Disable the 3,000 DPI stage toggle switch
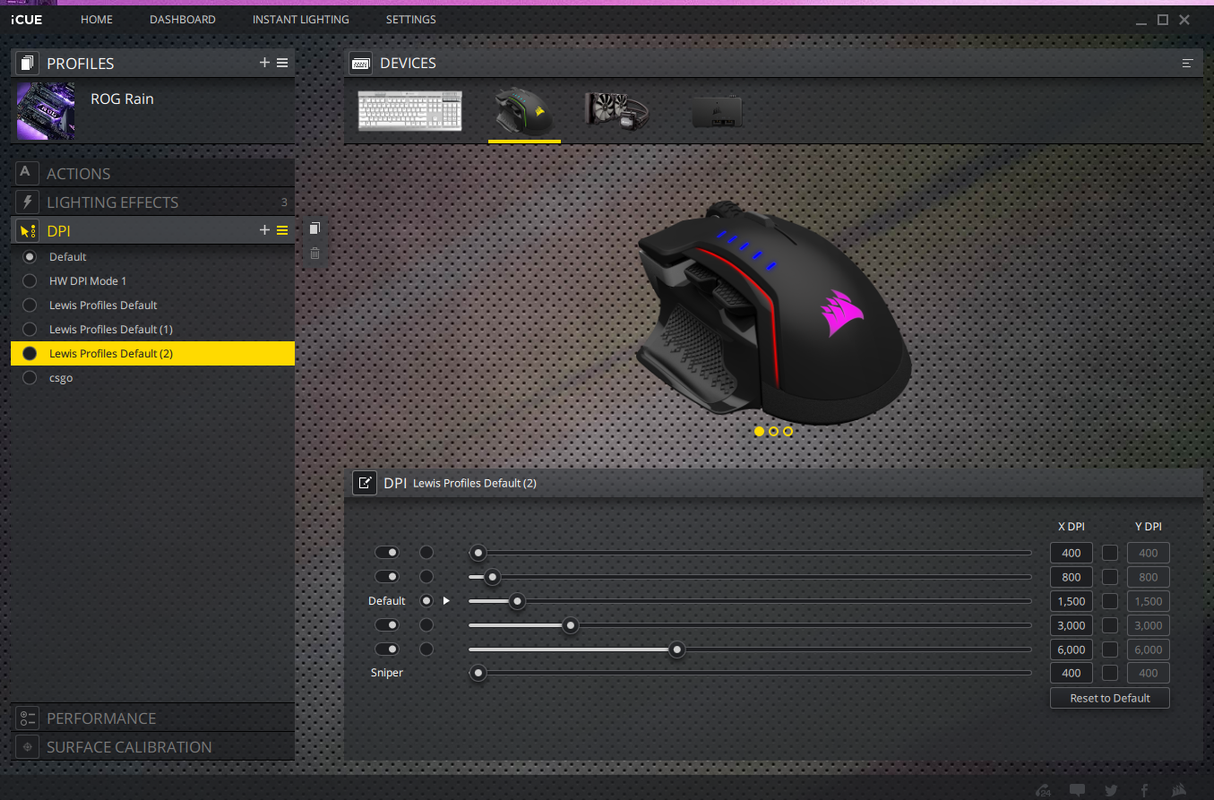The width and height of the screenshot is (1214, 800). click(386, 625)
